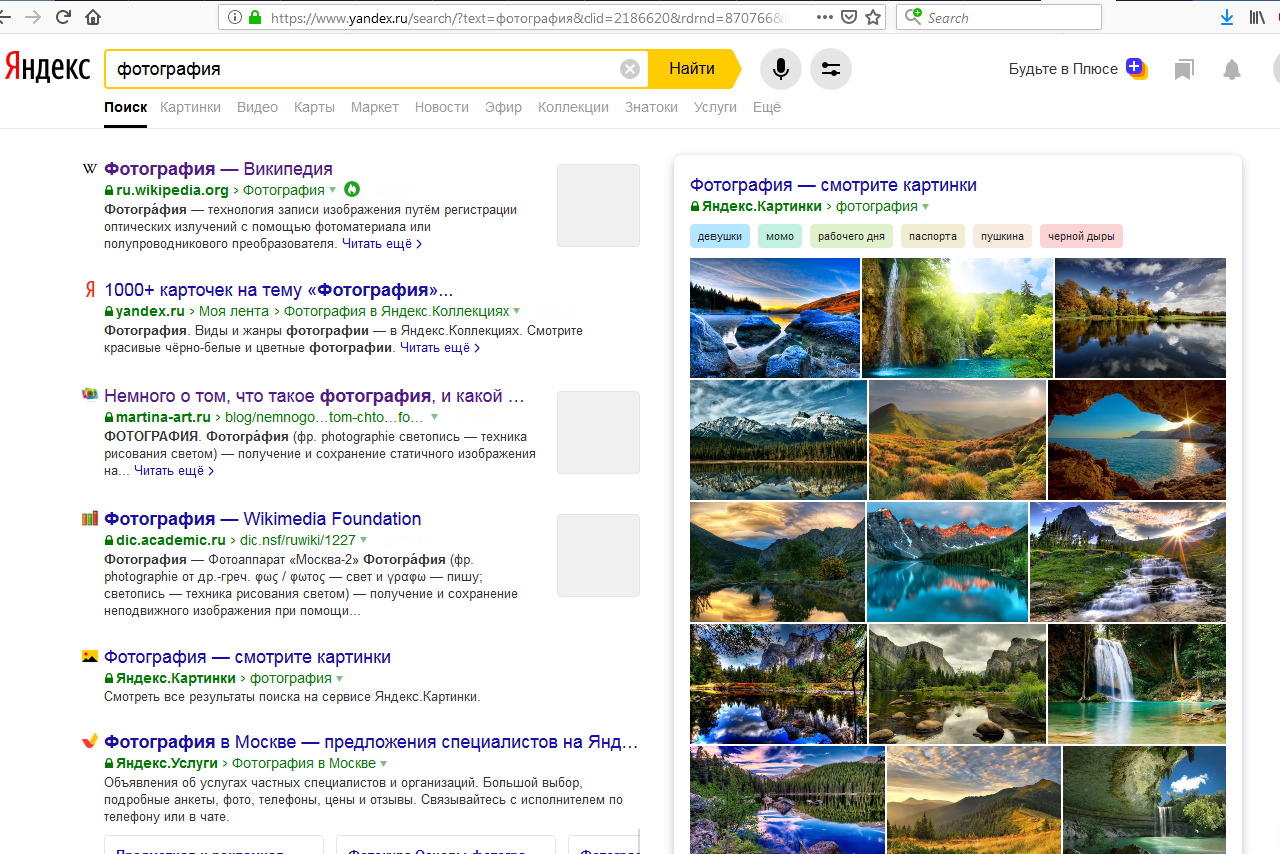This screenshot has width=1280, height=854.
Task: Bookmark this page with star icon
Action: tap(873, 17)
